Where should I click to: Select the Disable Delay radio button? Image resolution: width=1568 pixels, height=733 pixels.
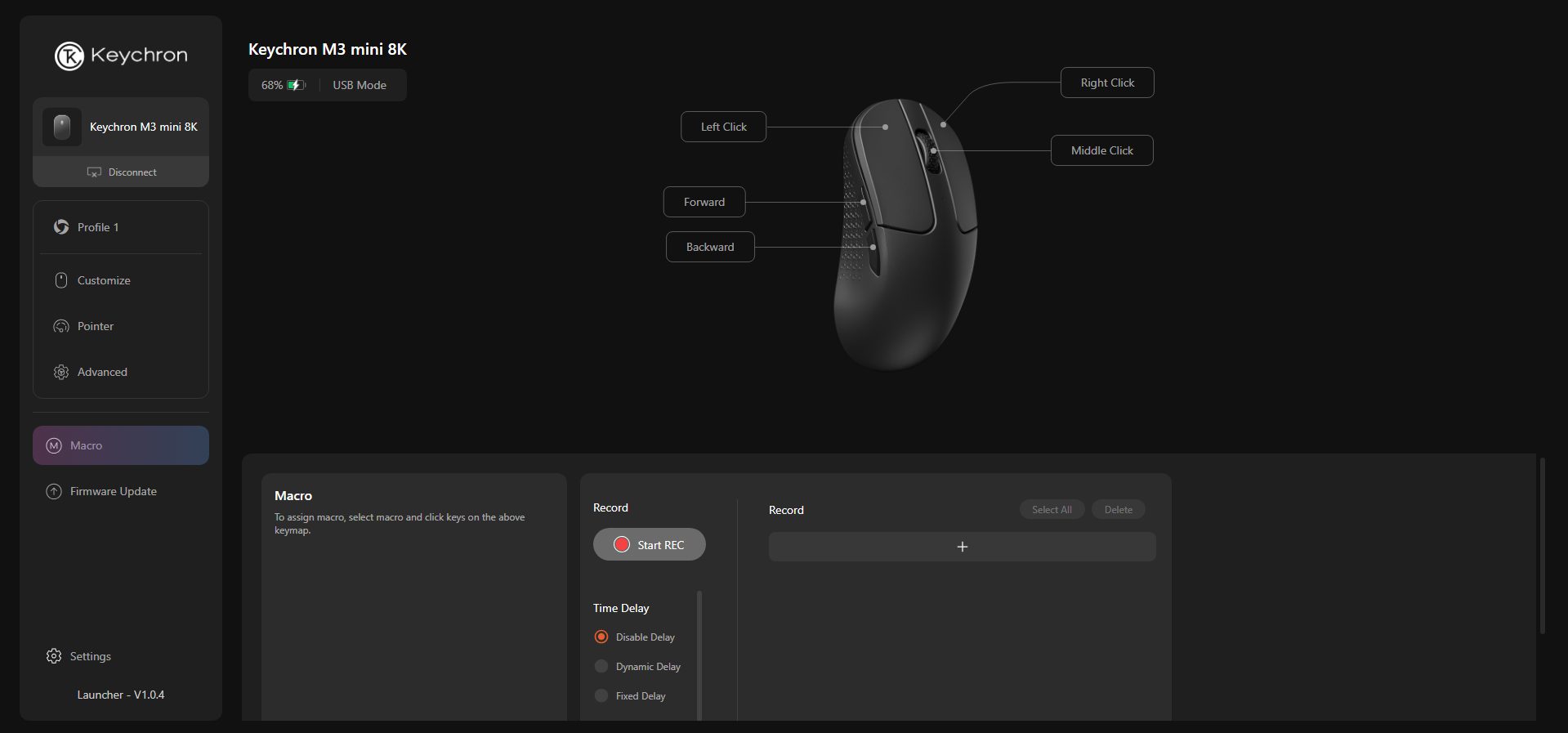(601, 637)
